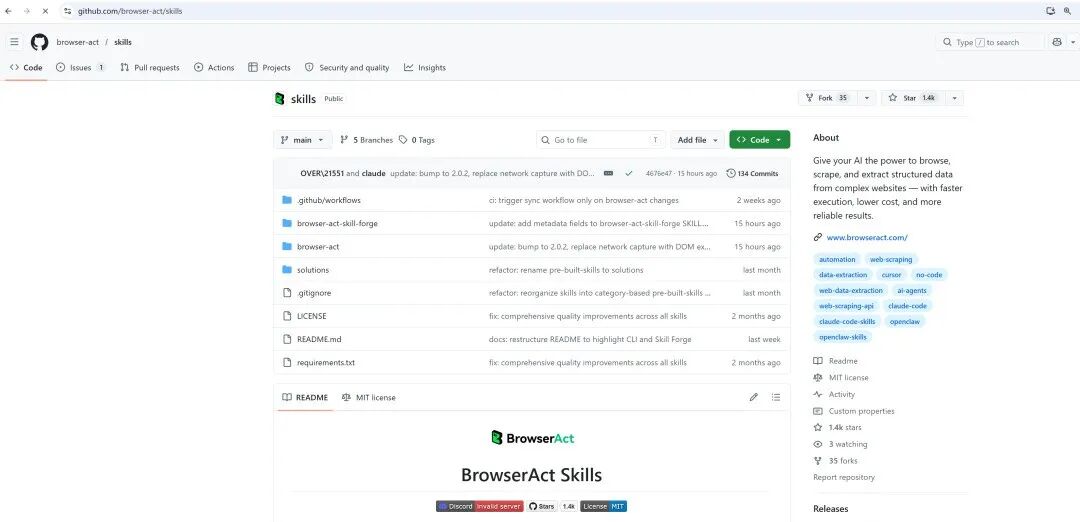Open the Actions tab
Screen dimensions: 1080x522
[214, 67]
